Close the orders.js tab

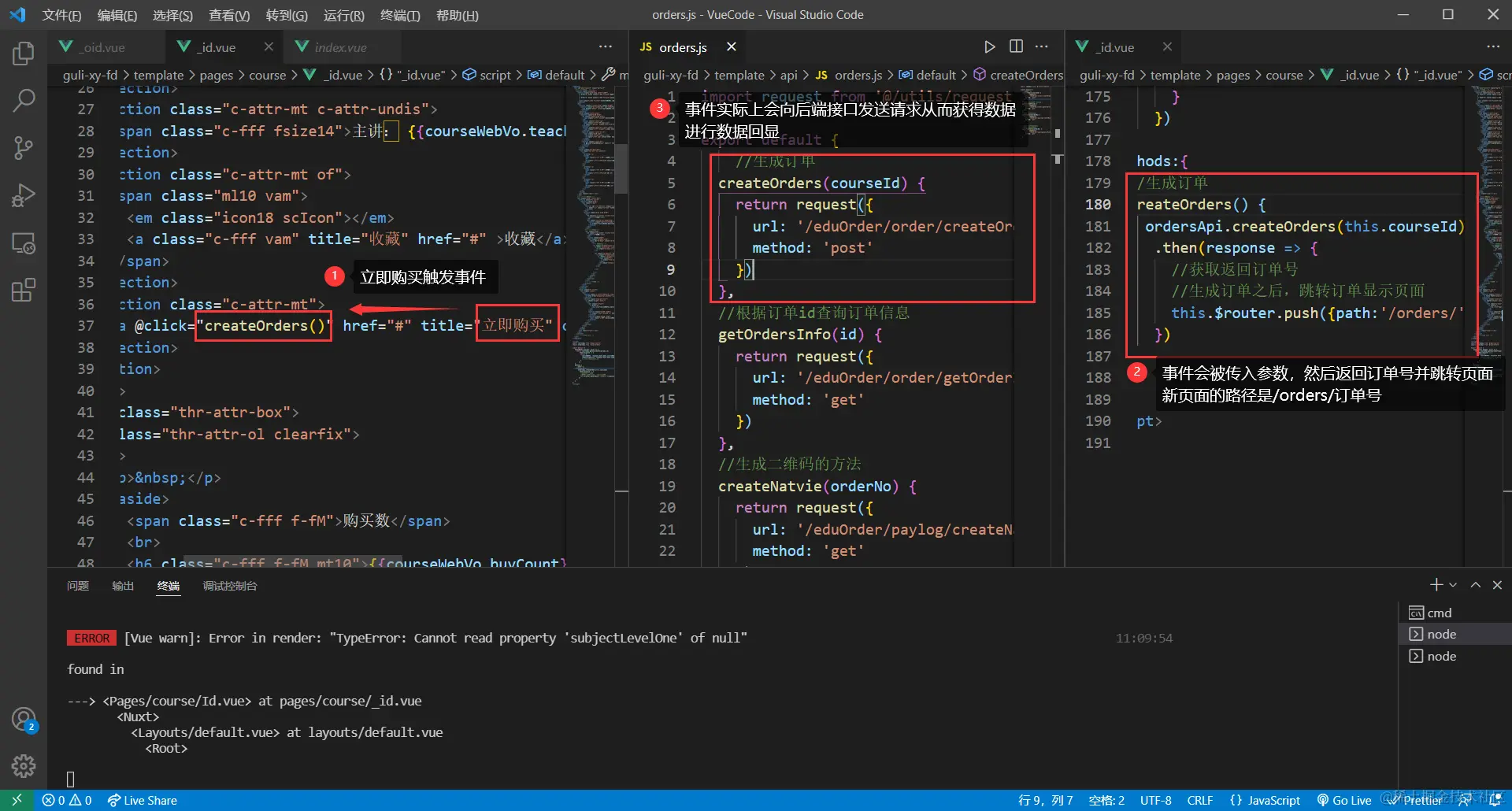point(732,47)
